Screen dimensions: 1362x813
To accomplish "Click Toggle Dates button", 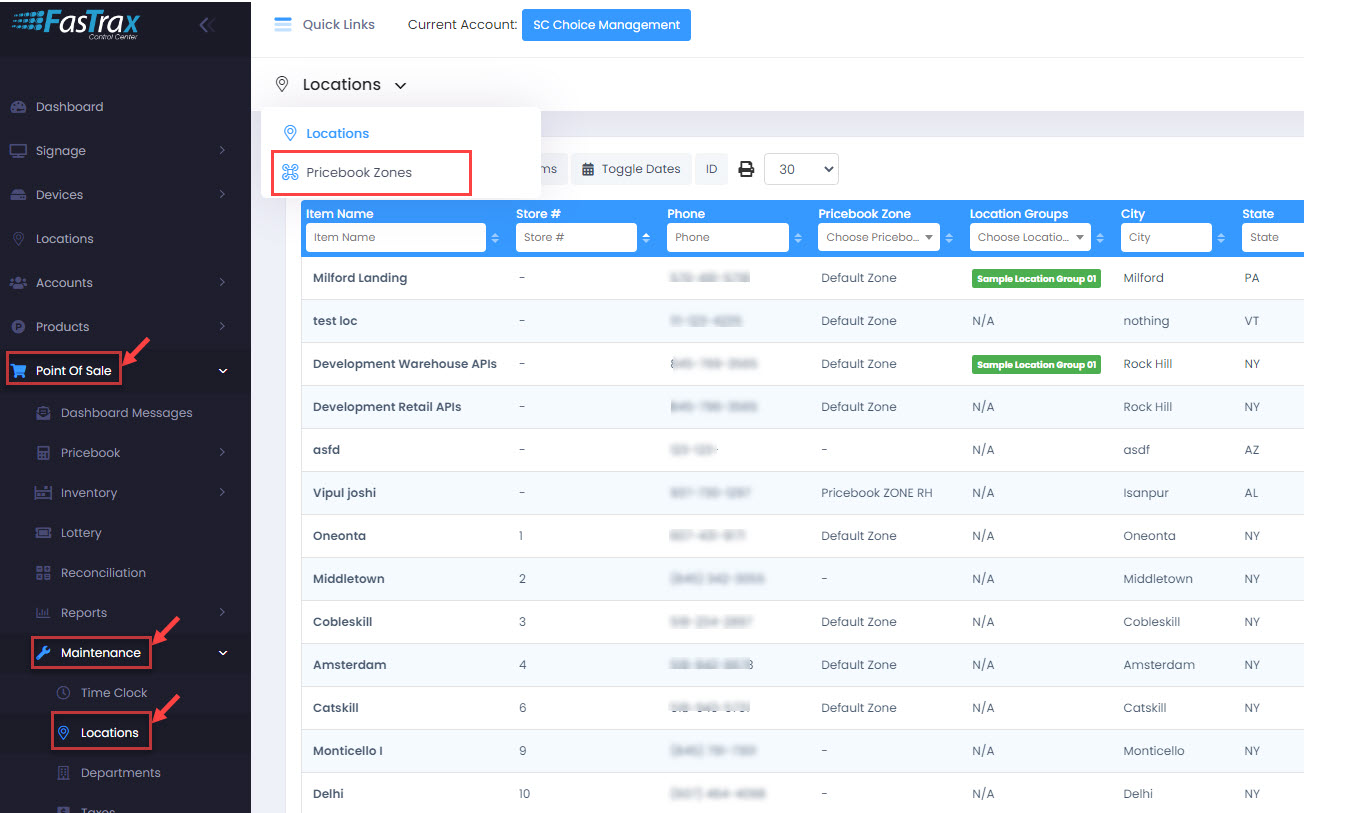I will pyautogui.click(x=632, y=169).
